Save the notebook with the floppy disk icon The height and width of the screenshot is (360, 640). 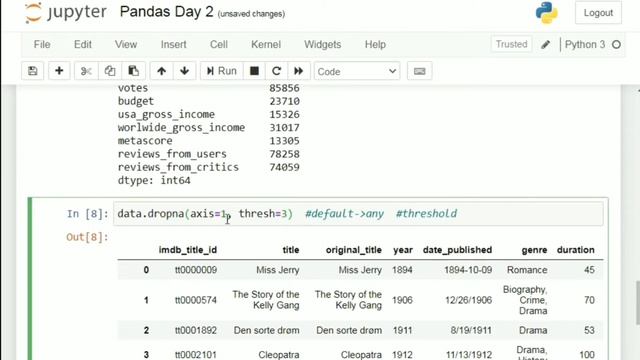click(x=33, y=71)
